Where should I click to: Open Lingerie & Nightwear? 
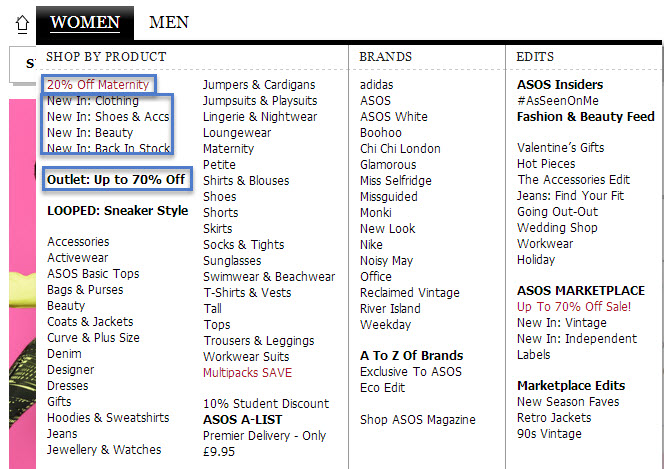260,117
